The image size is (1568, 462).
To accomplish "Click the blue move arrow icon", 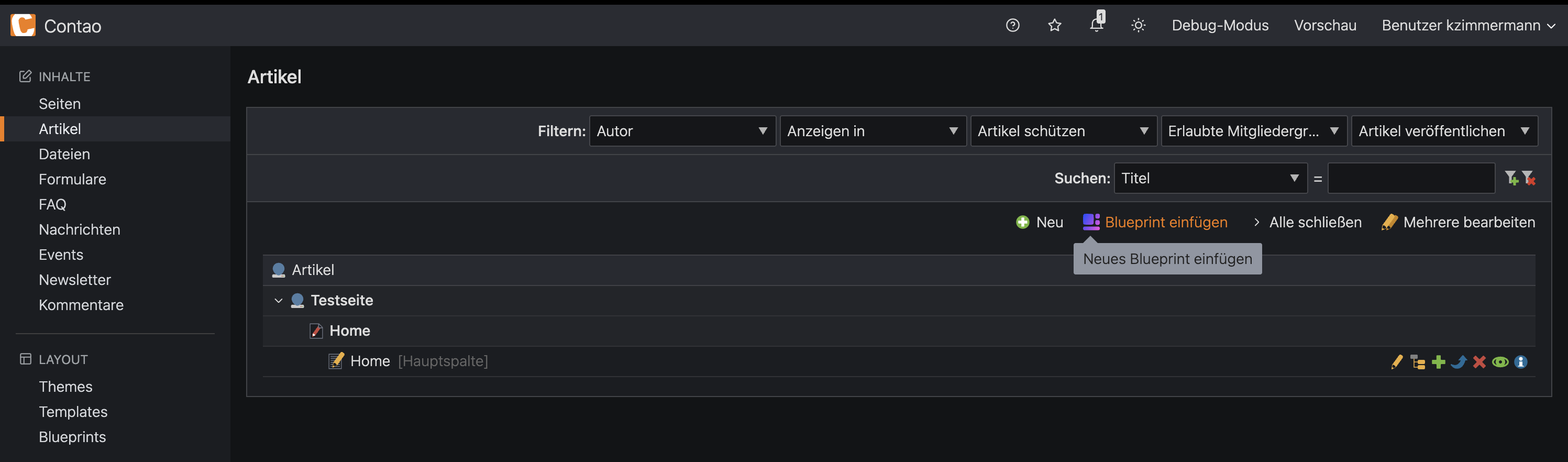I will (1459, 362).
